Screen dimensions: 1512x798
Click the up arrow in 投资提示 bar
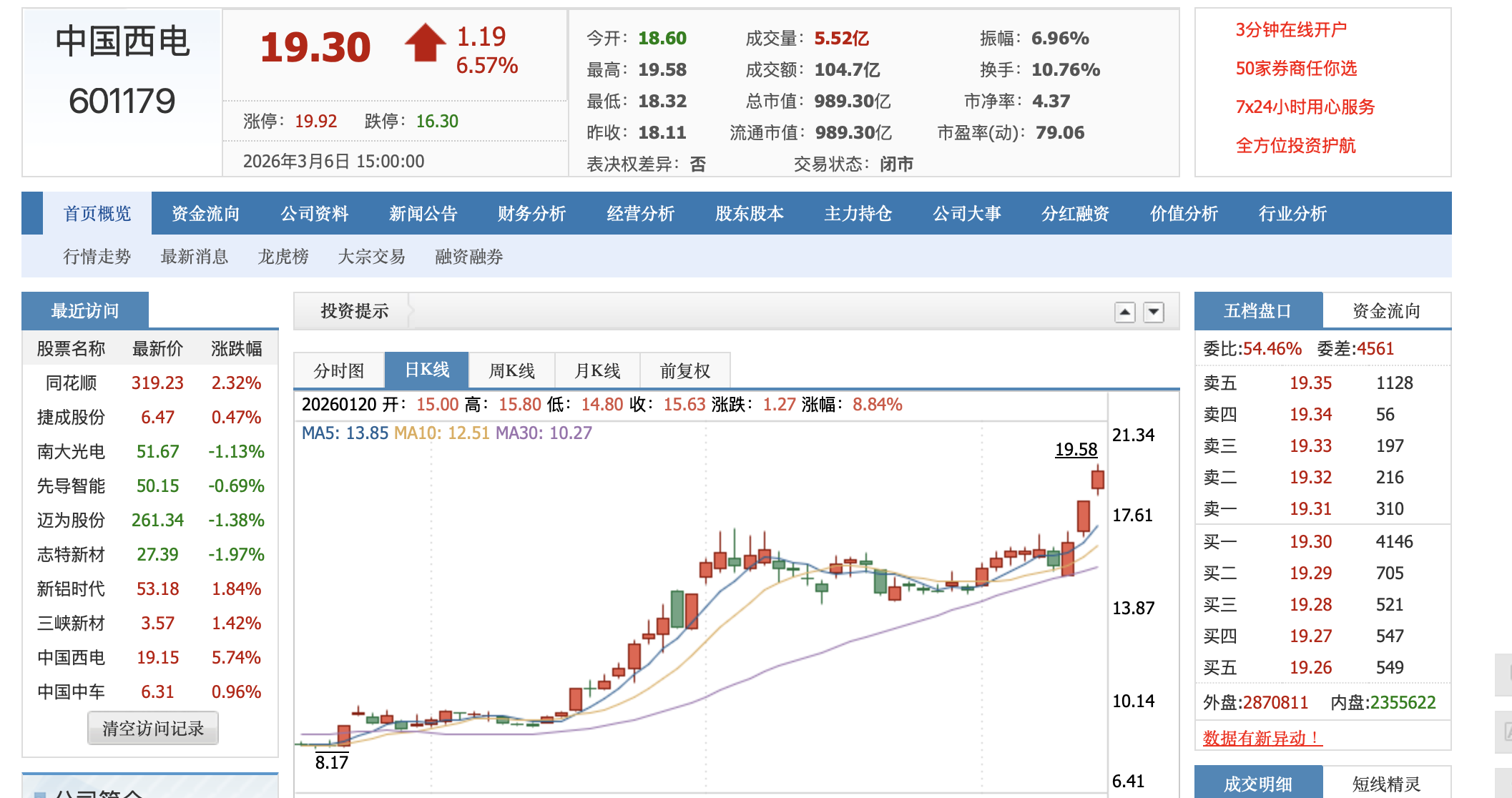pyautogui.click(x=1125, y=312)
